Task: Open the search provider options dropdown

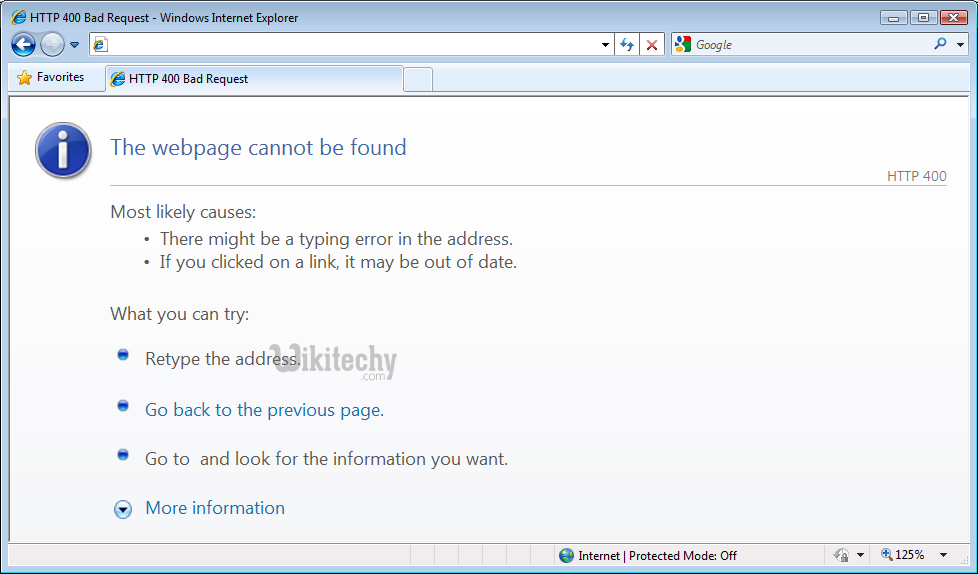Action: pos(961,45)
